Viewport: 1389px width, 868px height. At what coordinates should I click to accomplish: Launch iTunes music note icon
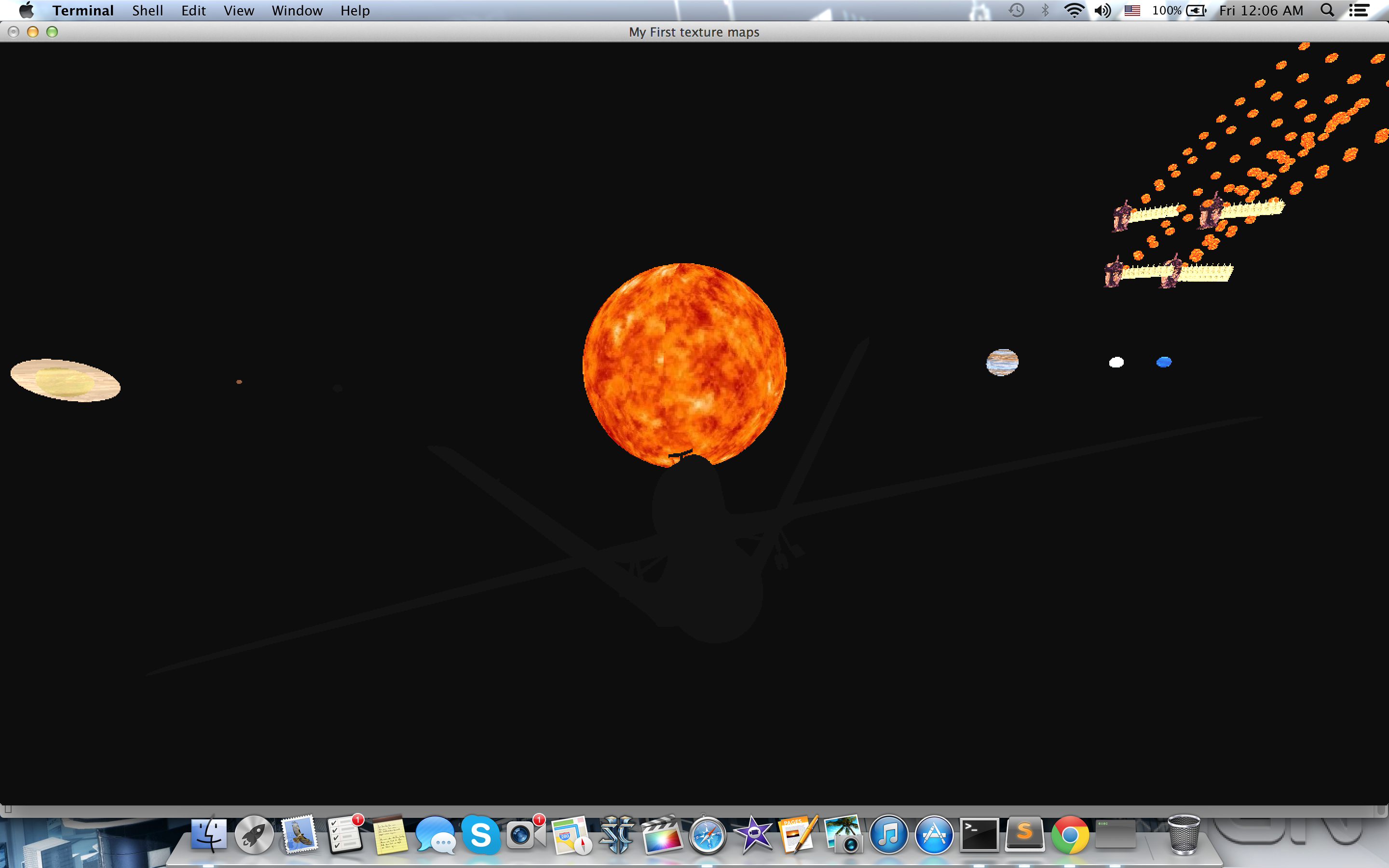click(x=888, y=834)
